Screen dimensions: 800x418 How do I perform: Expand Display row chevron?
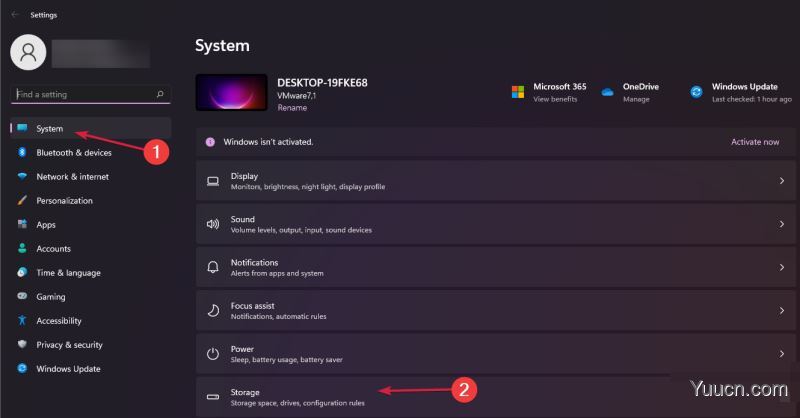click(782, 181)
